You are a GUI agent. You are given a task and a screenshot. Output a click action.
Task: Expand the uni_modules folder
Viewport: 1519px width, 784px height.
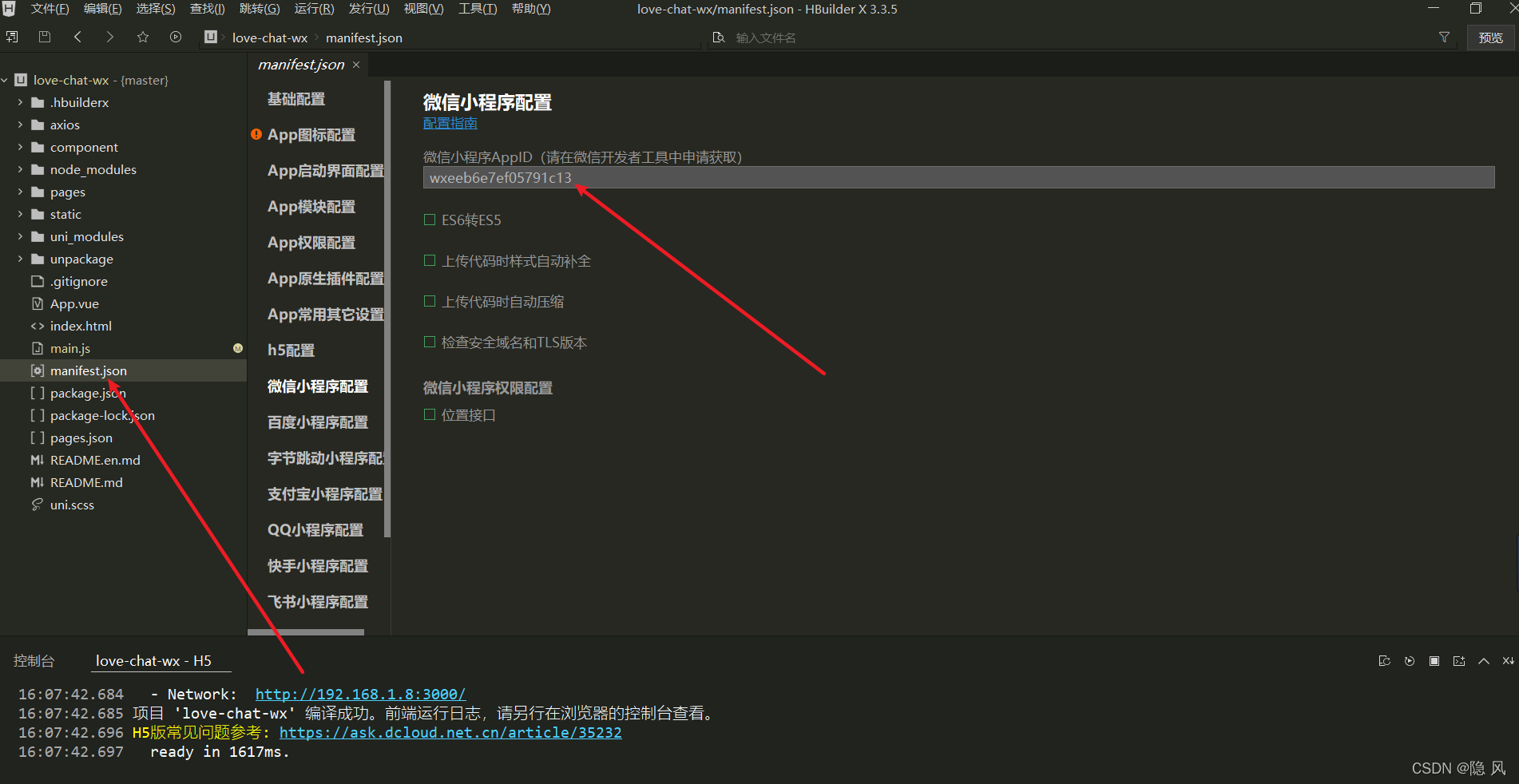tap(20, 236)
